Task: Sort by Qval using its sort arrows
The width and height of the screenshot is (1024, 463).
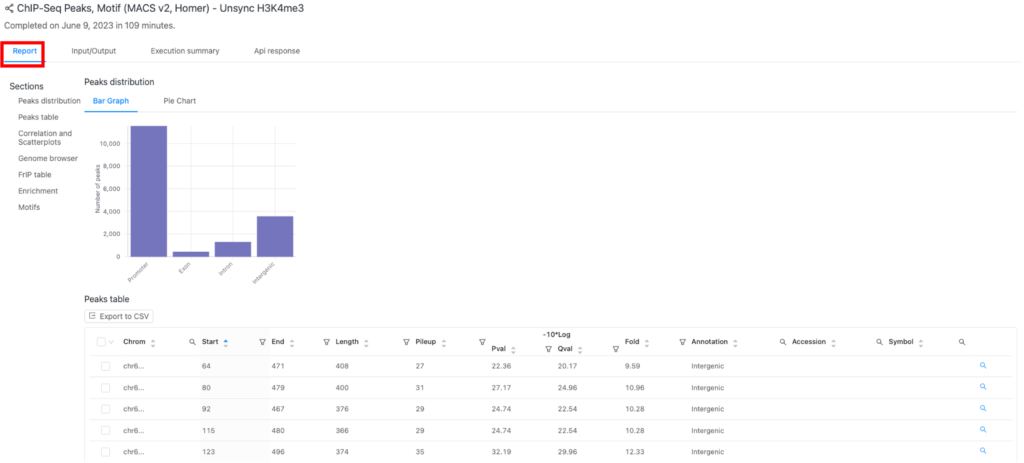Action: [x=580, y=350]
